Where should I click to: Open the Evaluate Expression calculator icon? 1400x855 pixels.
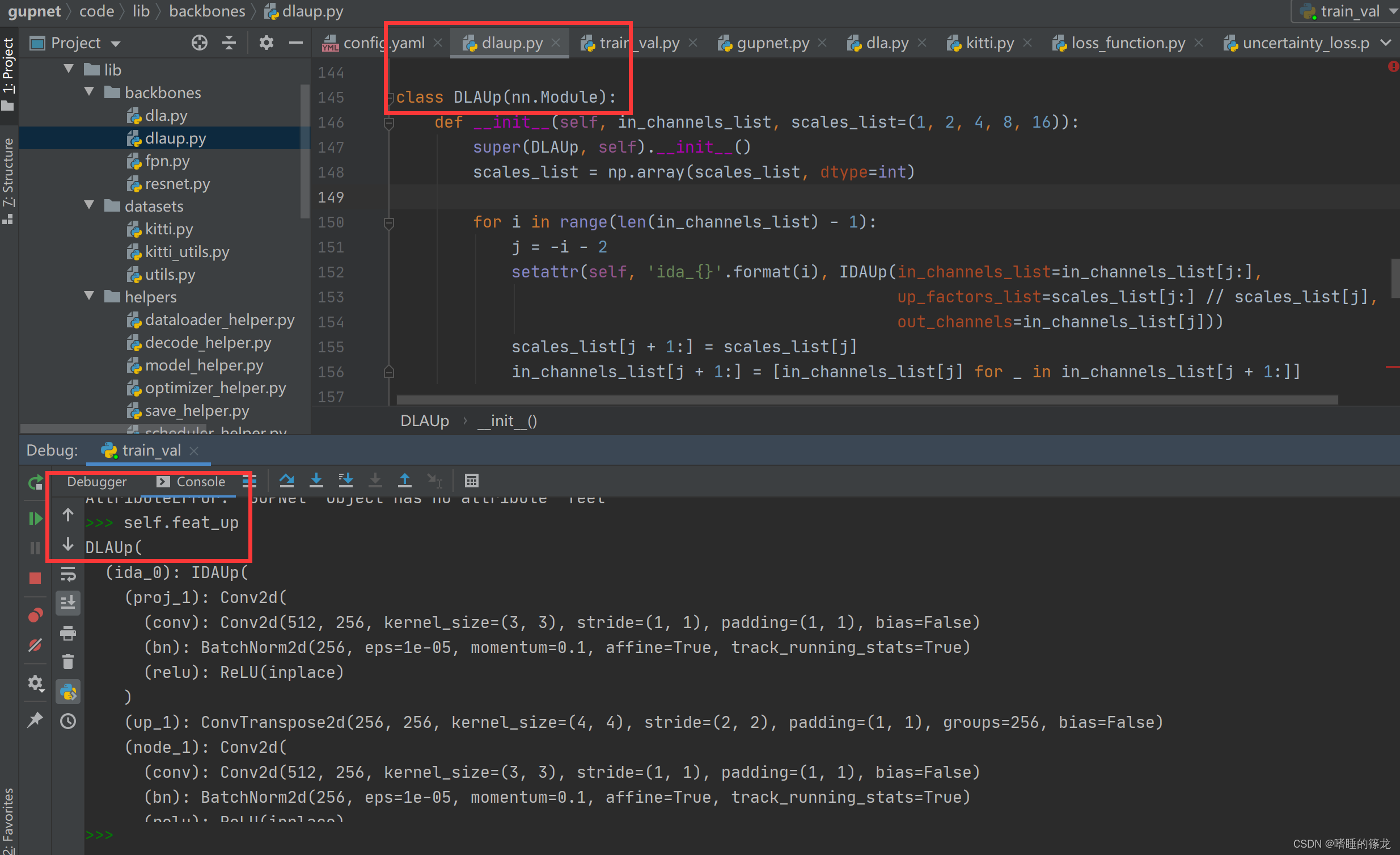click(x=472, y=481)
